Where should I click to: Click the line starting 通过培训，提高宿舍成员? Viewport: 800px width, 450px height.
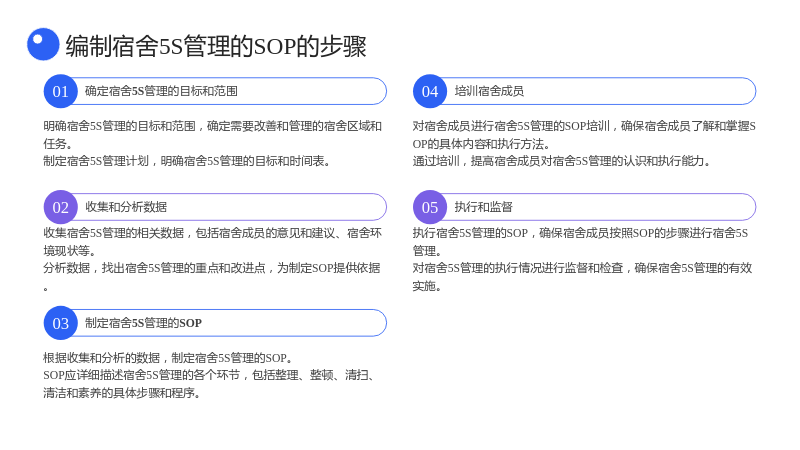(x=562, y=161)
